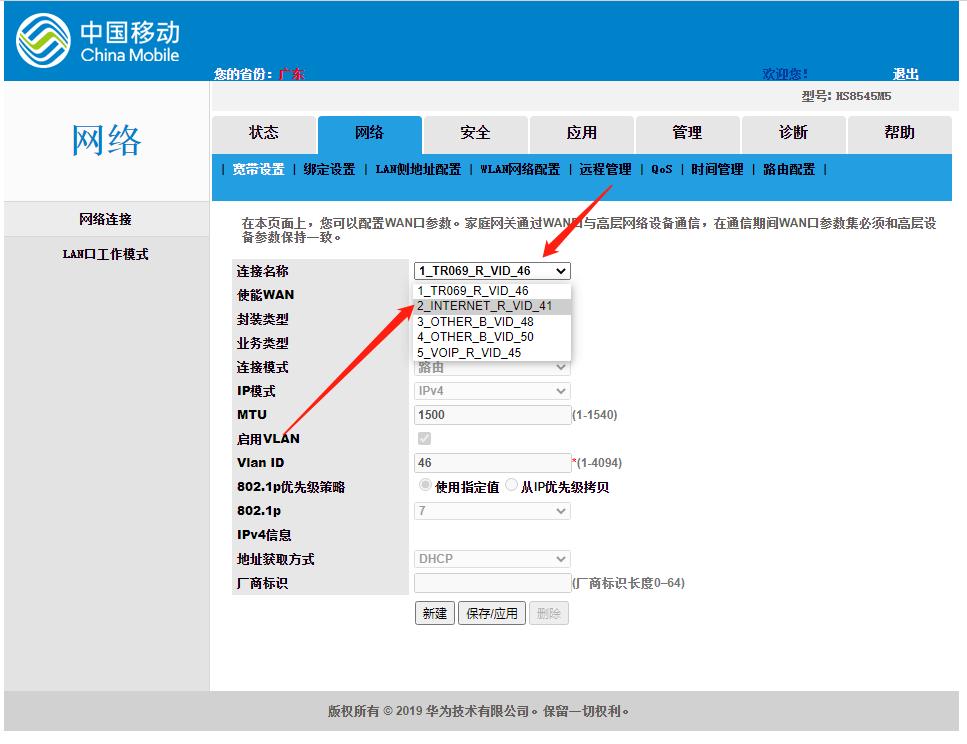Click the 退出 logout link

907,74
